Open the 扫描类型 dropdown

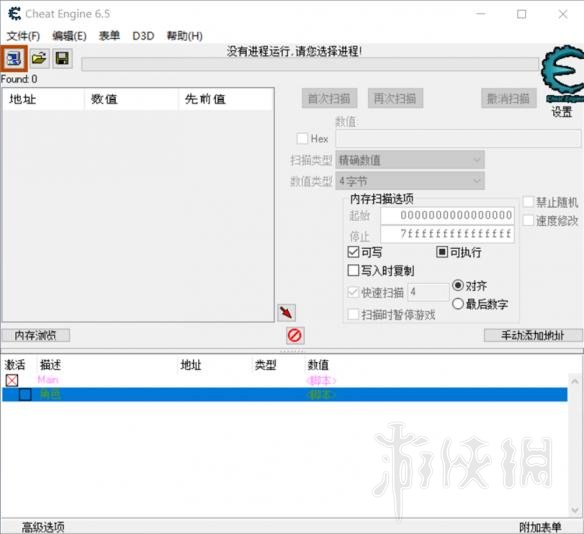point(410,160)
